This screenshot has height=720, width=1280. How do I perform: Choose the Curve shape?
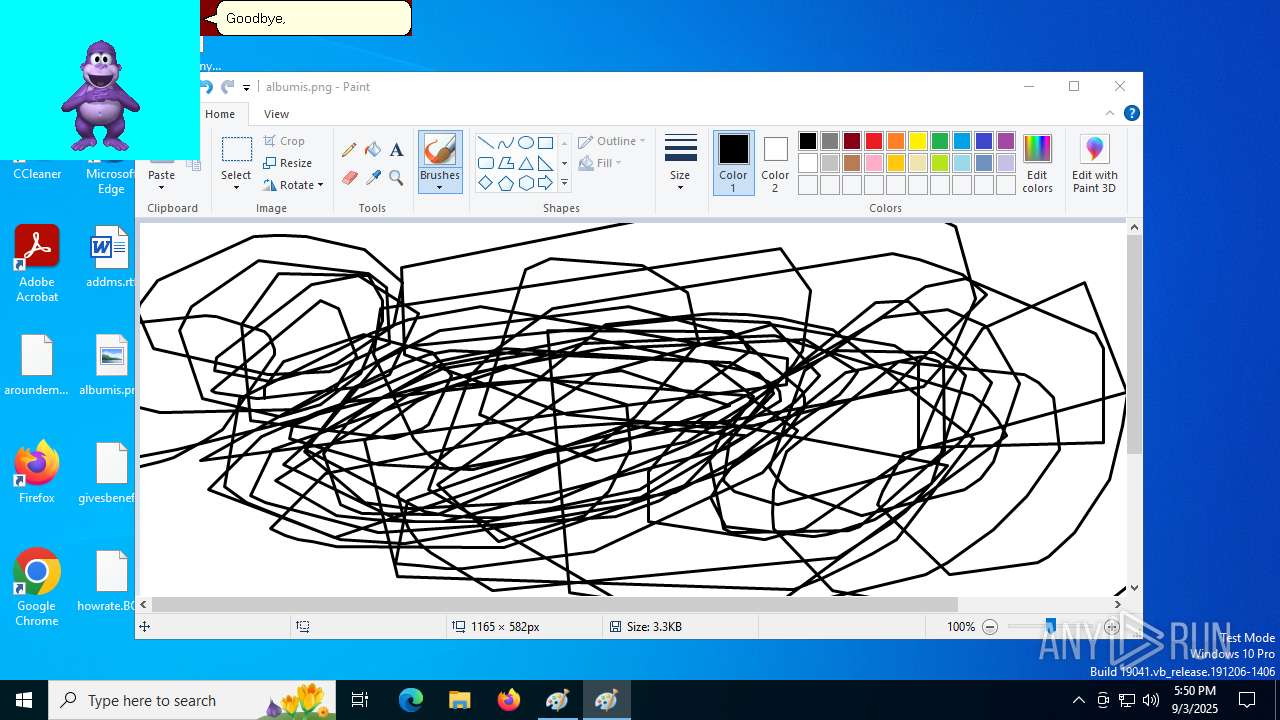pyautogui.click(x=505, y=142)
